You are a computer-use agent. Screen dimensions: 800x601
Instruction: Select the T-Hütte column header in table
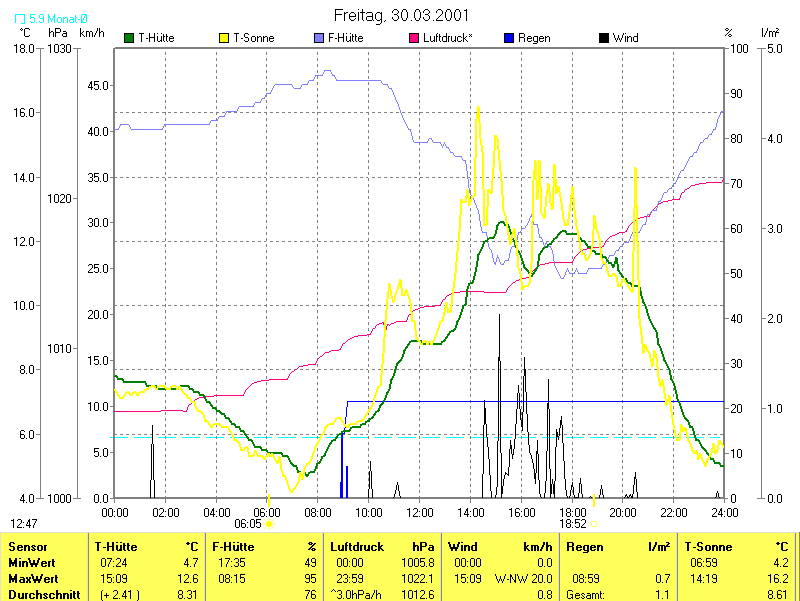pyautogui.click(x=116, y=547)
